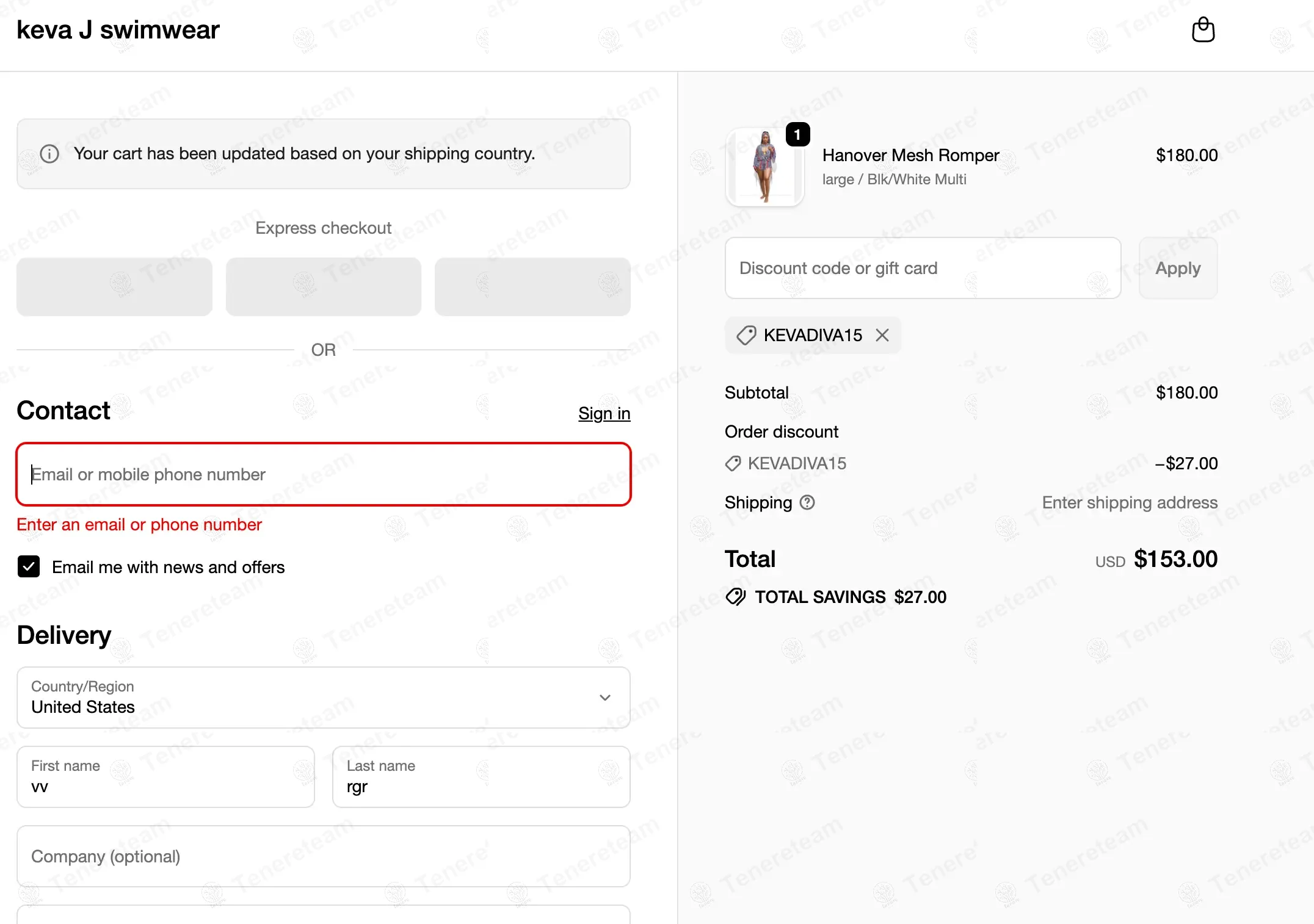Click the KEVADIVA15 tag icon chip
The height and width of the screenshot is (924, 1314).
(746, 335)
